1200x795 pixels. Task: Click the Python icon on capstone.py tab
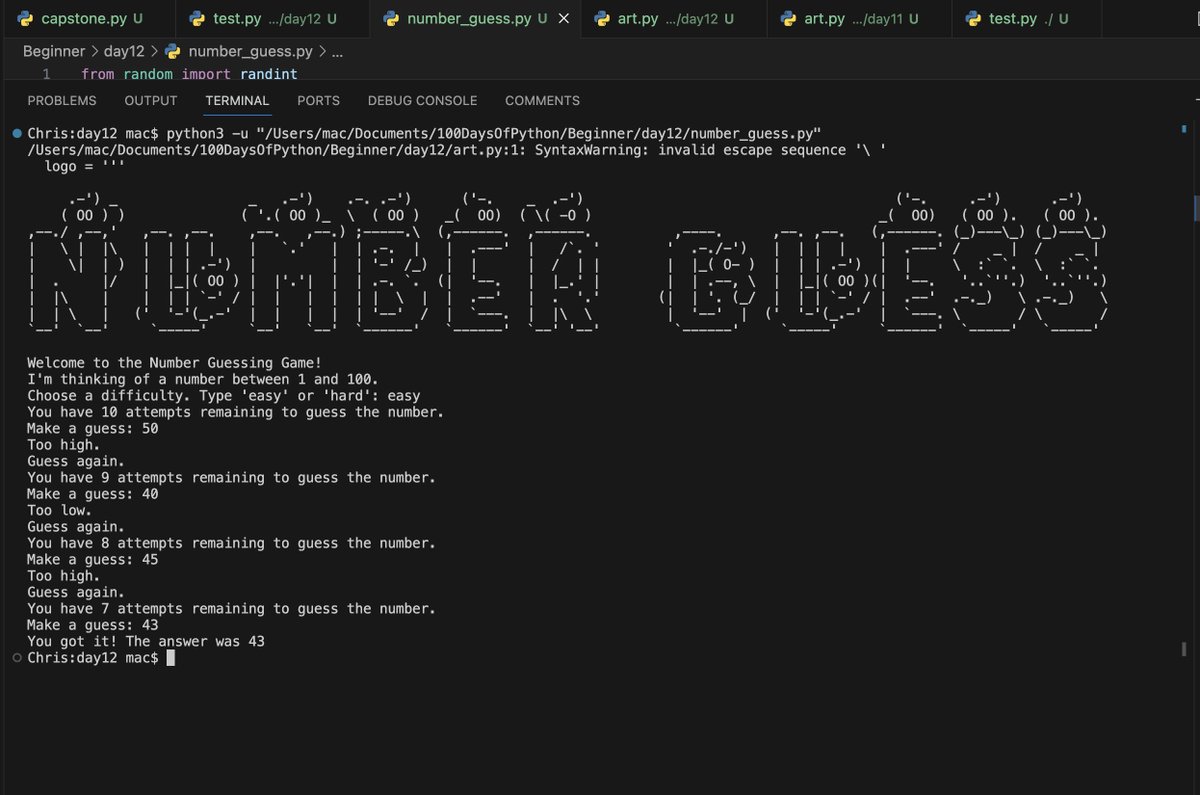point(26,19)
